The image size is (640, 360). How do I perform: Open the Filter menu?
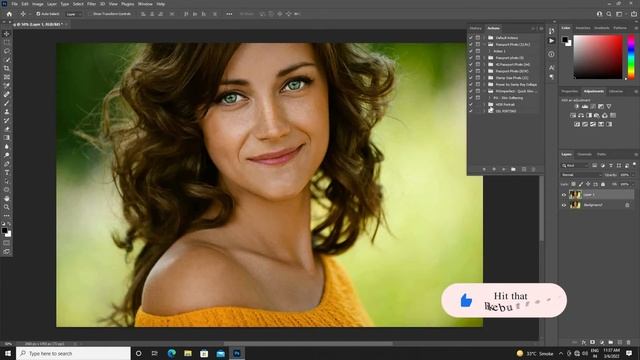[x=91, y=4]
